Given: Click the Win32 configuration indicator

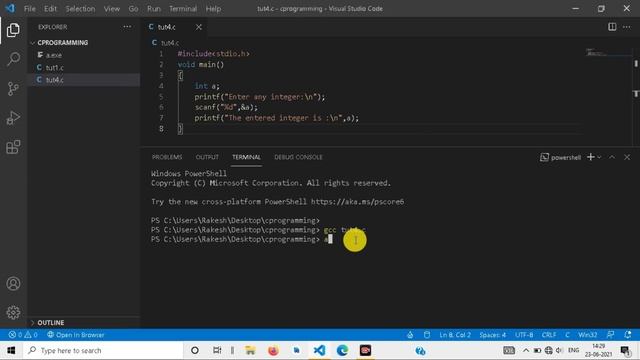Looking at the screenshot, I should click(587, 335).
